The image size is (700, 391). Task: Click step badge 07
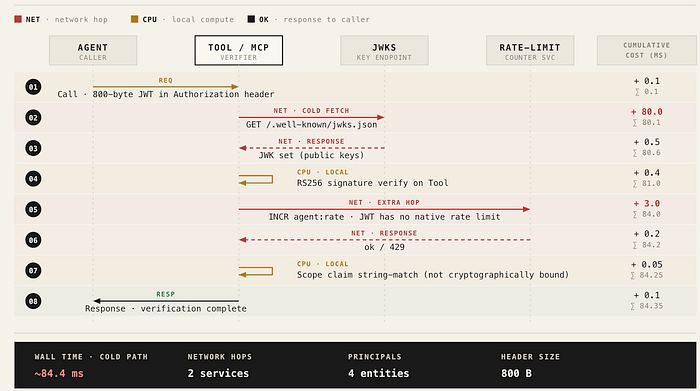point(33,270)
